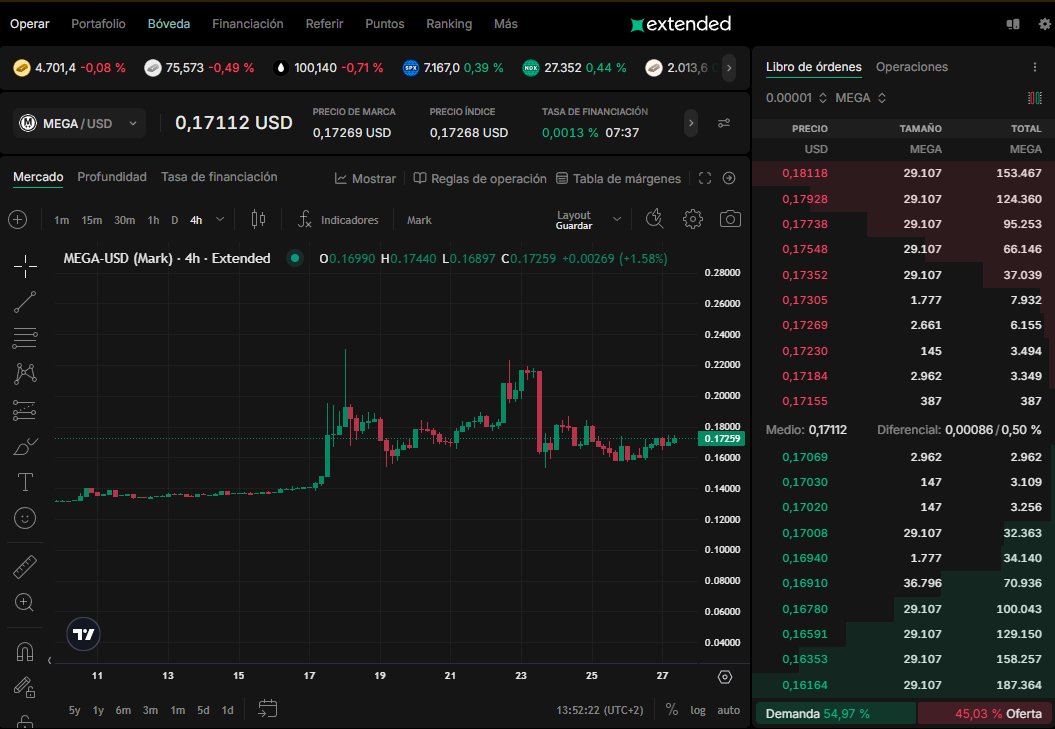Click the extended logo
This screenshot has height=729, width=1055.
pos(680,24)
